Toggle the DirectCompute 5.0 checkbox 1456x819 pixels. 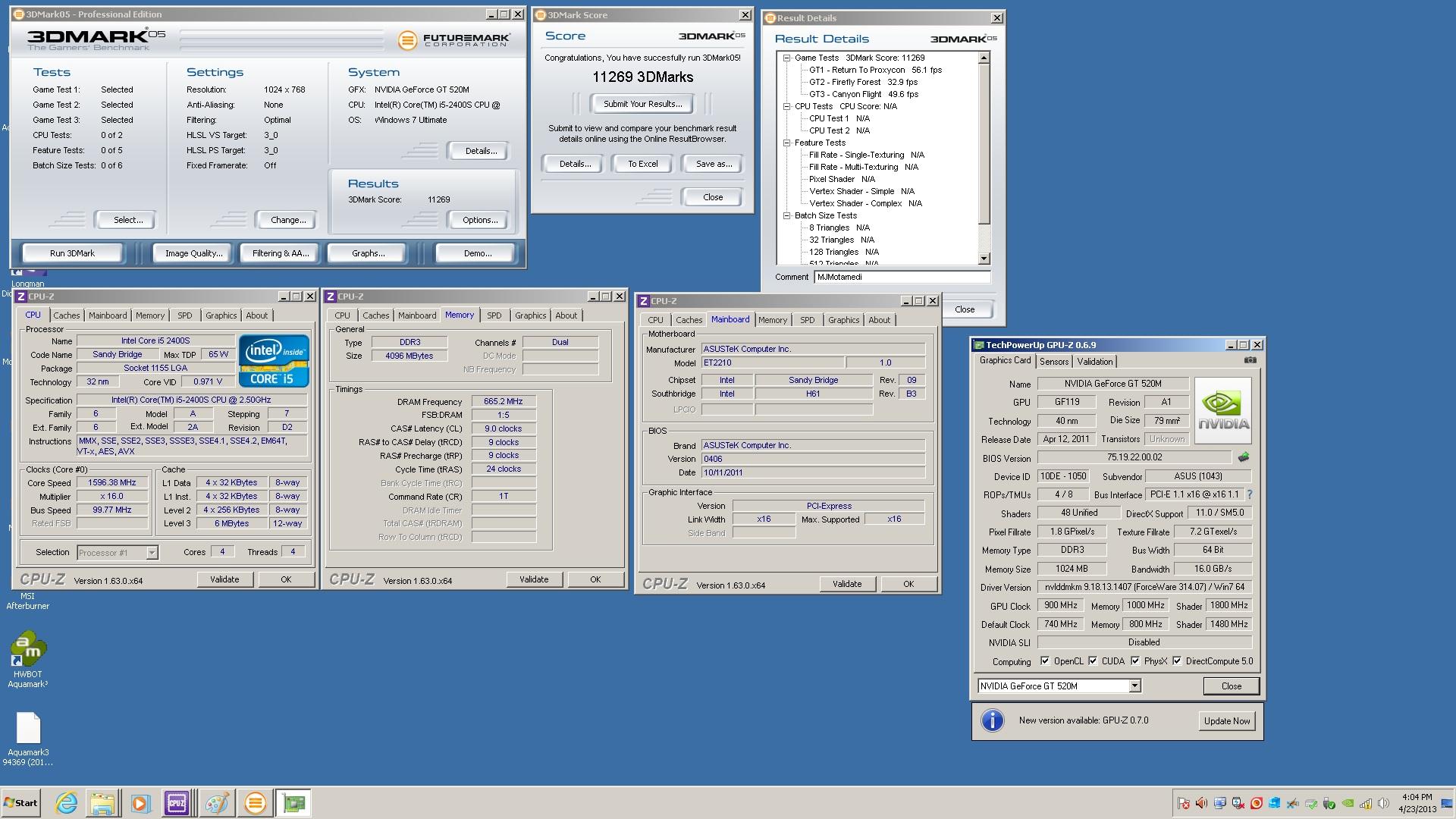(x=1177, y=661)
